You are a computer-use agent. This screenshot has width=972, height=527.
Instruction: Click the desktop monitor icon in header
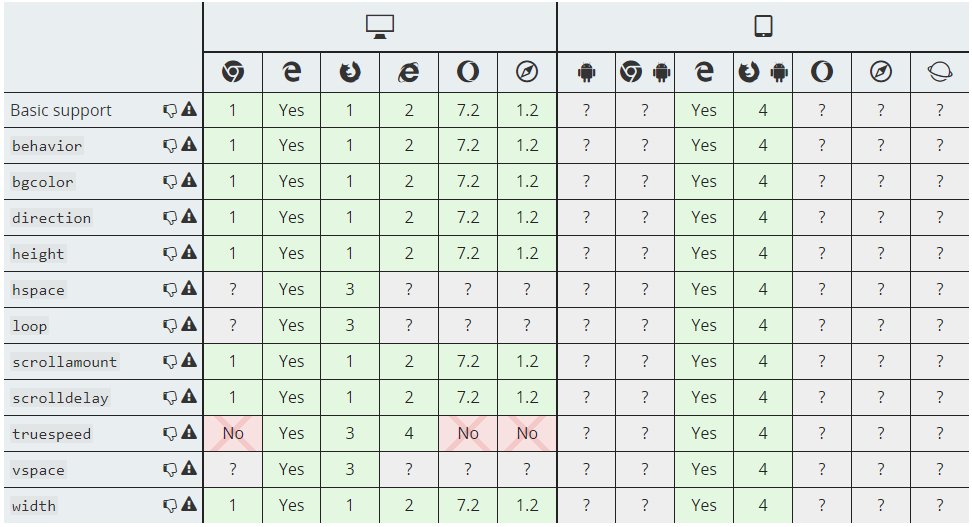[x=380, y=27]
